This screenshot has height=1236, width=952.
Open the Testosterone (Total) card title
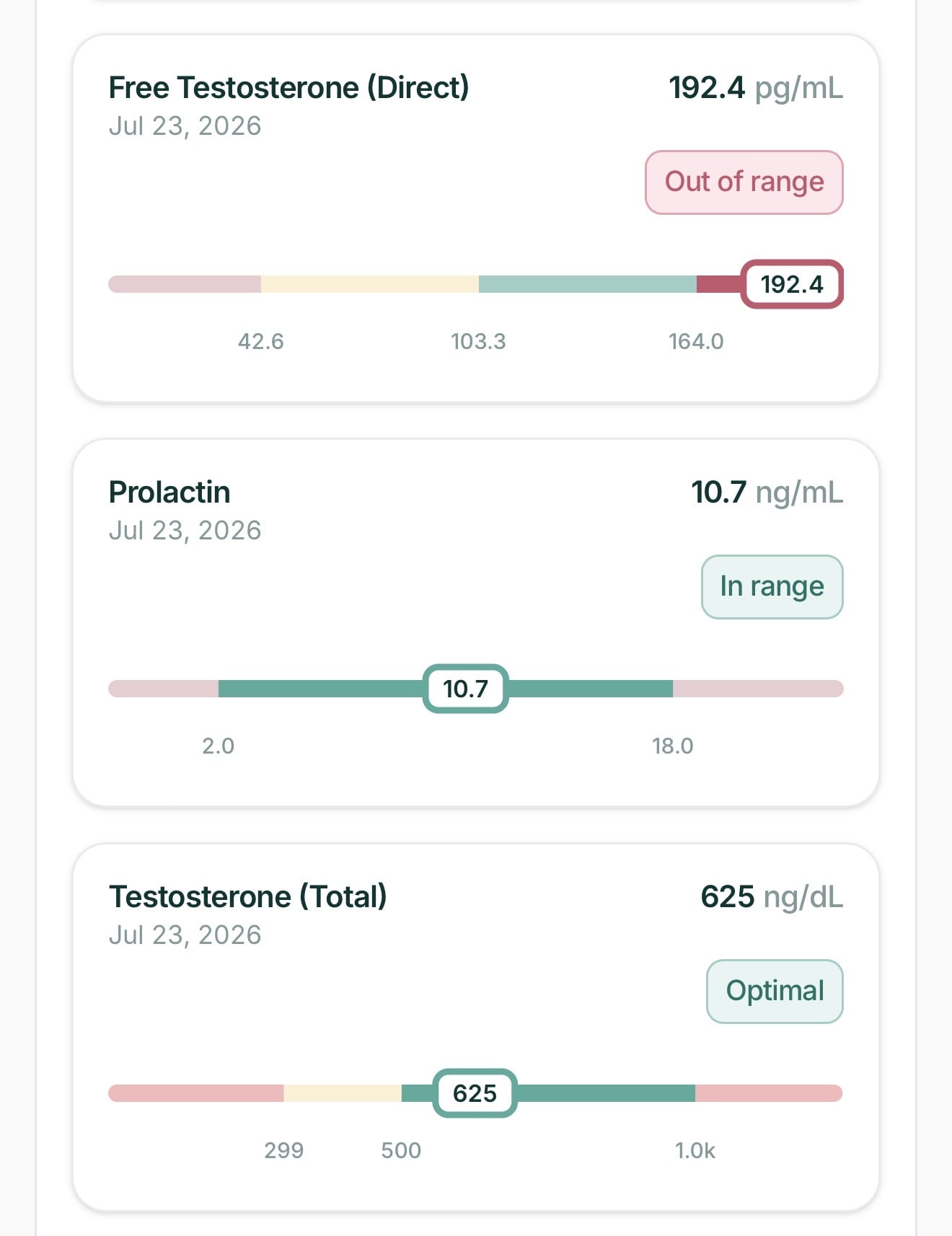click(247, 897)
